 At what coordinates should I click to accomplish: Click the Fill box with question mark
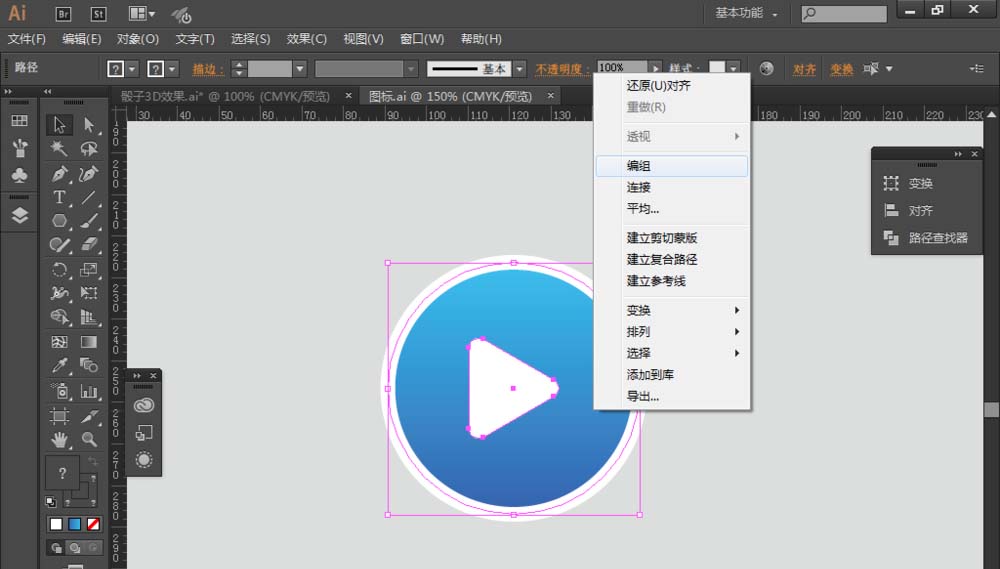62,473
